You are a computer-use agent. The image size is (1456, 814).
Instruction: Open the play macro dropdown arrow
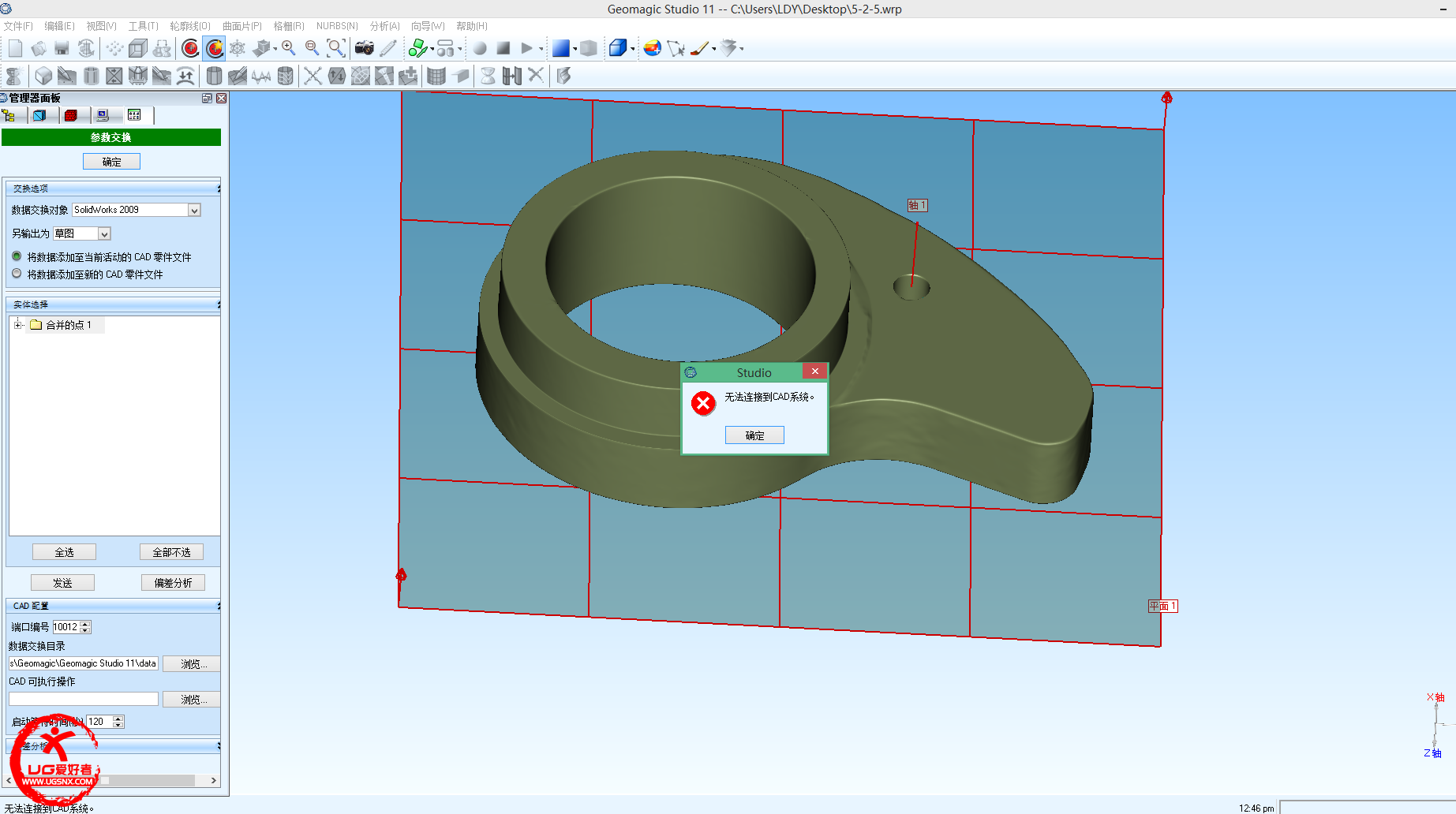(541, 49)
